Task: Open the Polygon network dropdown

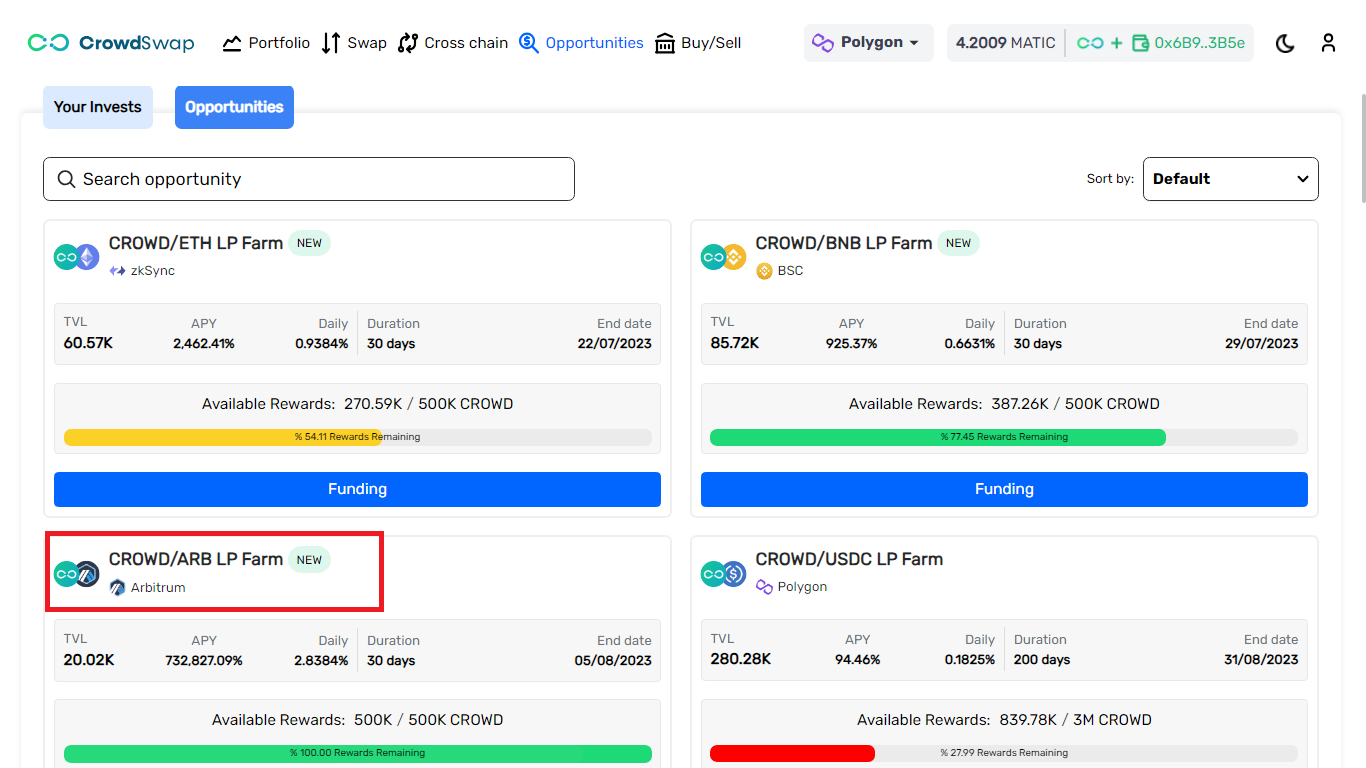Action: pyautogui.click(x=868, y=43)
